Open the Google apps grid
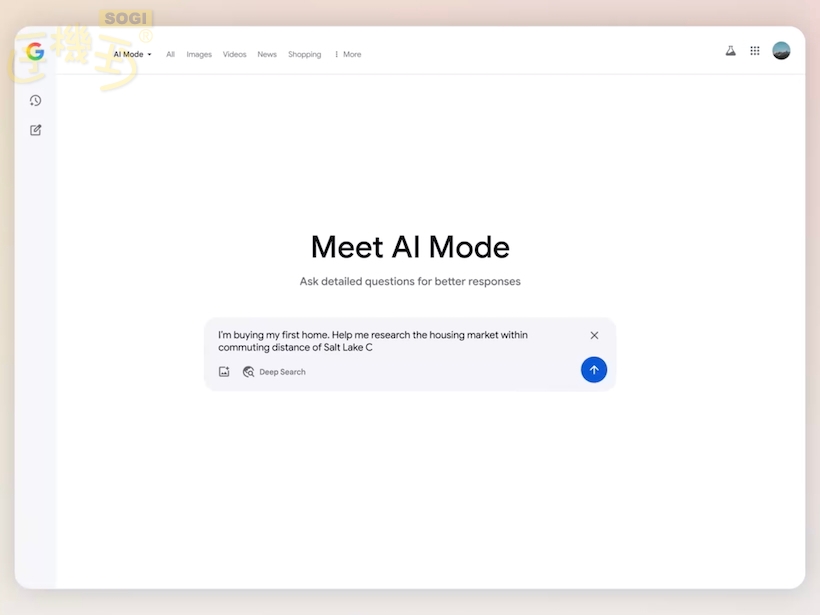The image size is (820, 615). point(755,50)
